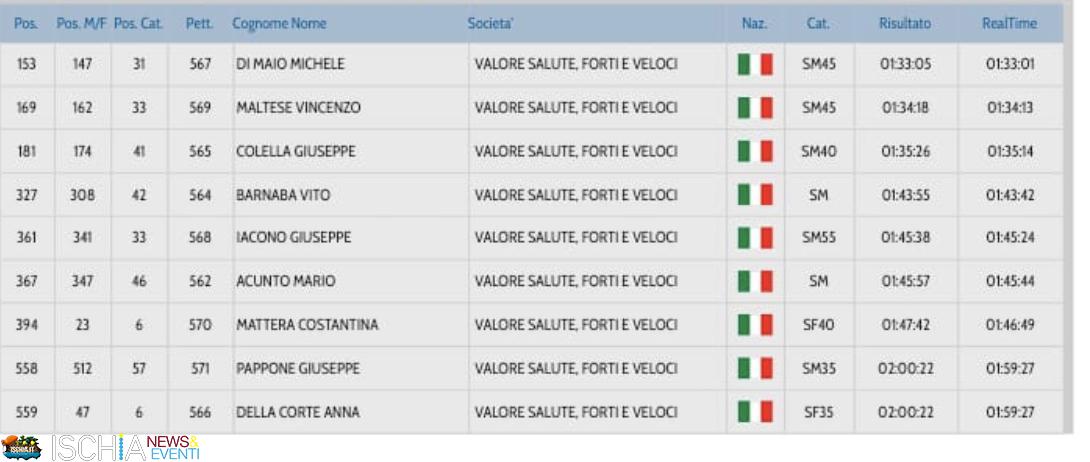Select the flag icon for Della Corte Anna
Image resolution: width=1090 pixels, height=462 pixels.
pos(755,412)
